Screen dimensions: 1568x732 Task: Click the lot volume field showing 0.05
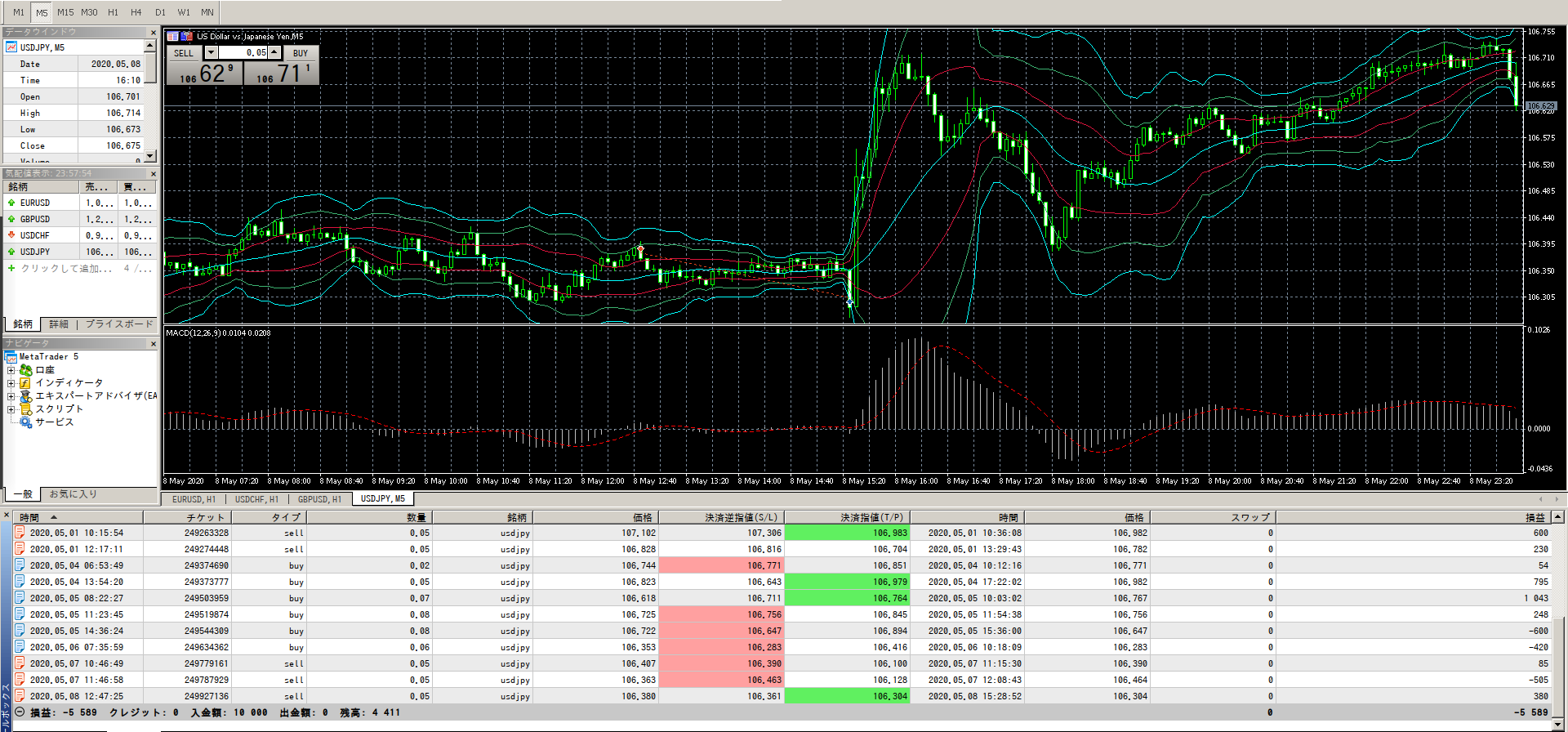(x=243, y=52)
